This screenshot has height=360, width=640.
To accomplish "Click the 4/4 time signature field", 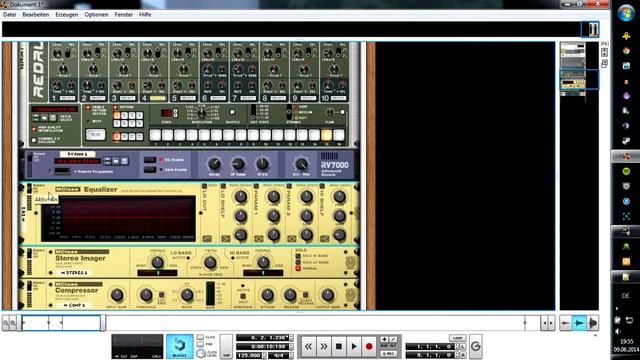I will coord(278,356).
